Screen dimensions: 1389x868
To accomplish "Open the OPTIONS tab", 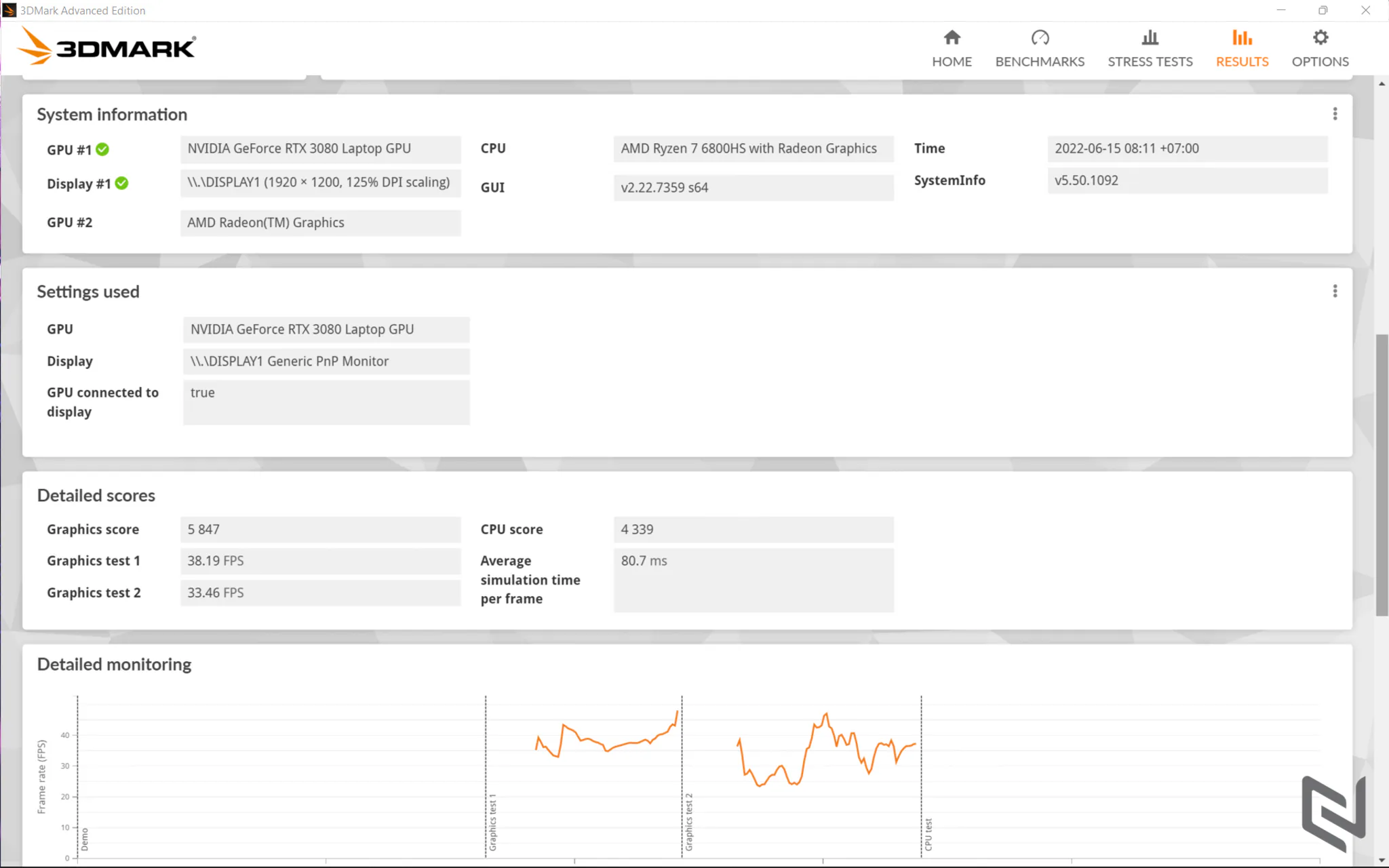I will coord(1320,62).
